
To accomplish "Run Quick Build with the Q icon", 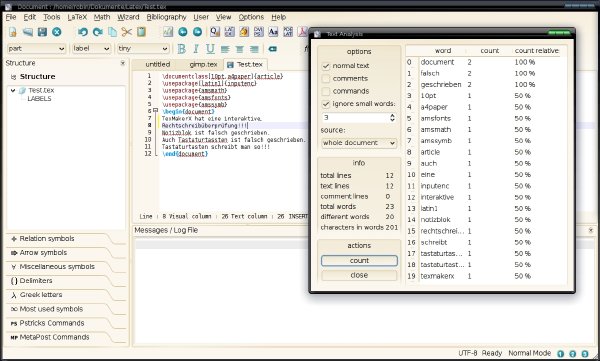I will point(215,32).
